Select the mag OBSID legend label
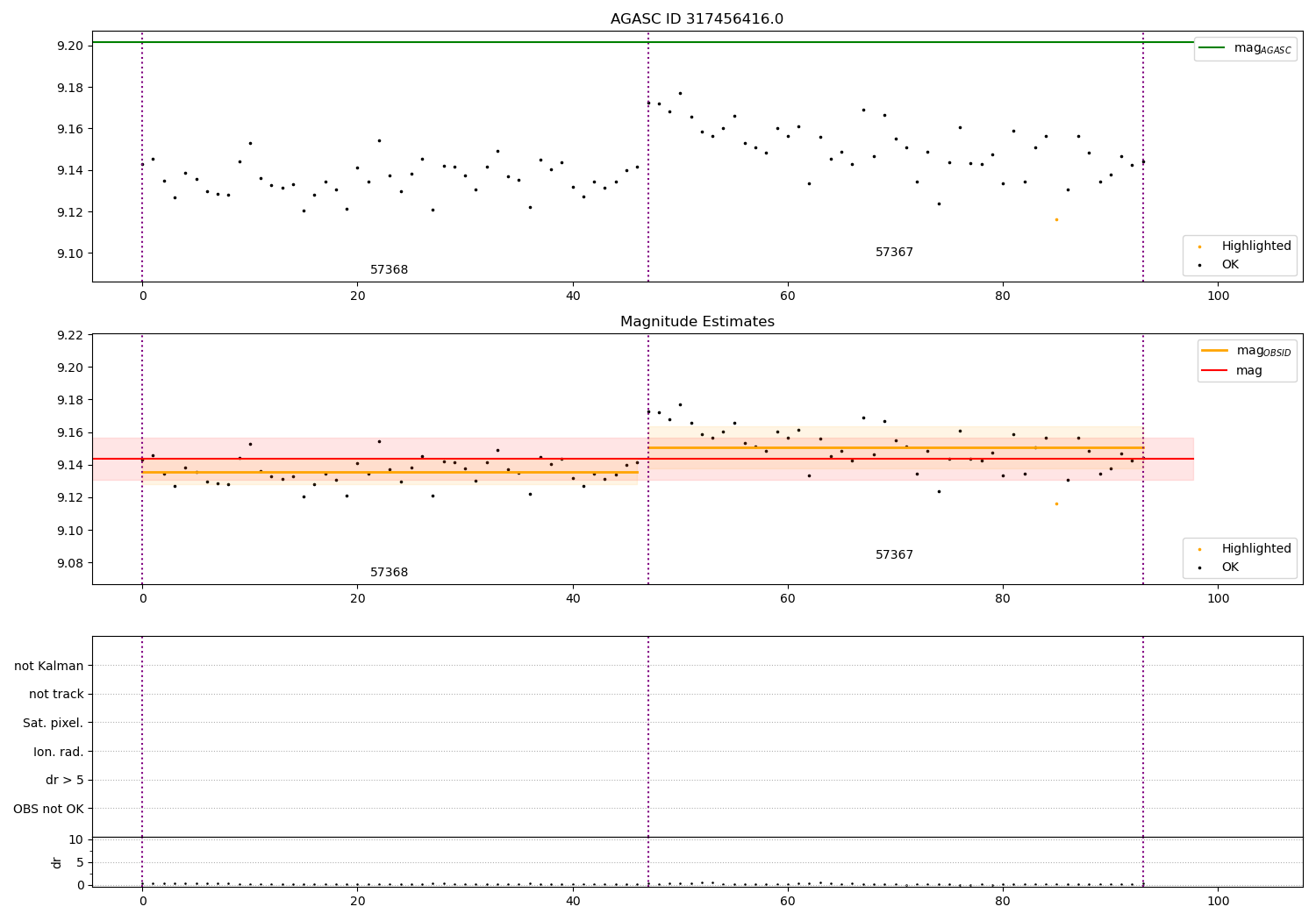1316x921 pixels. pos(1264,351)
